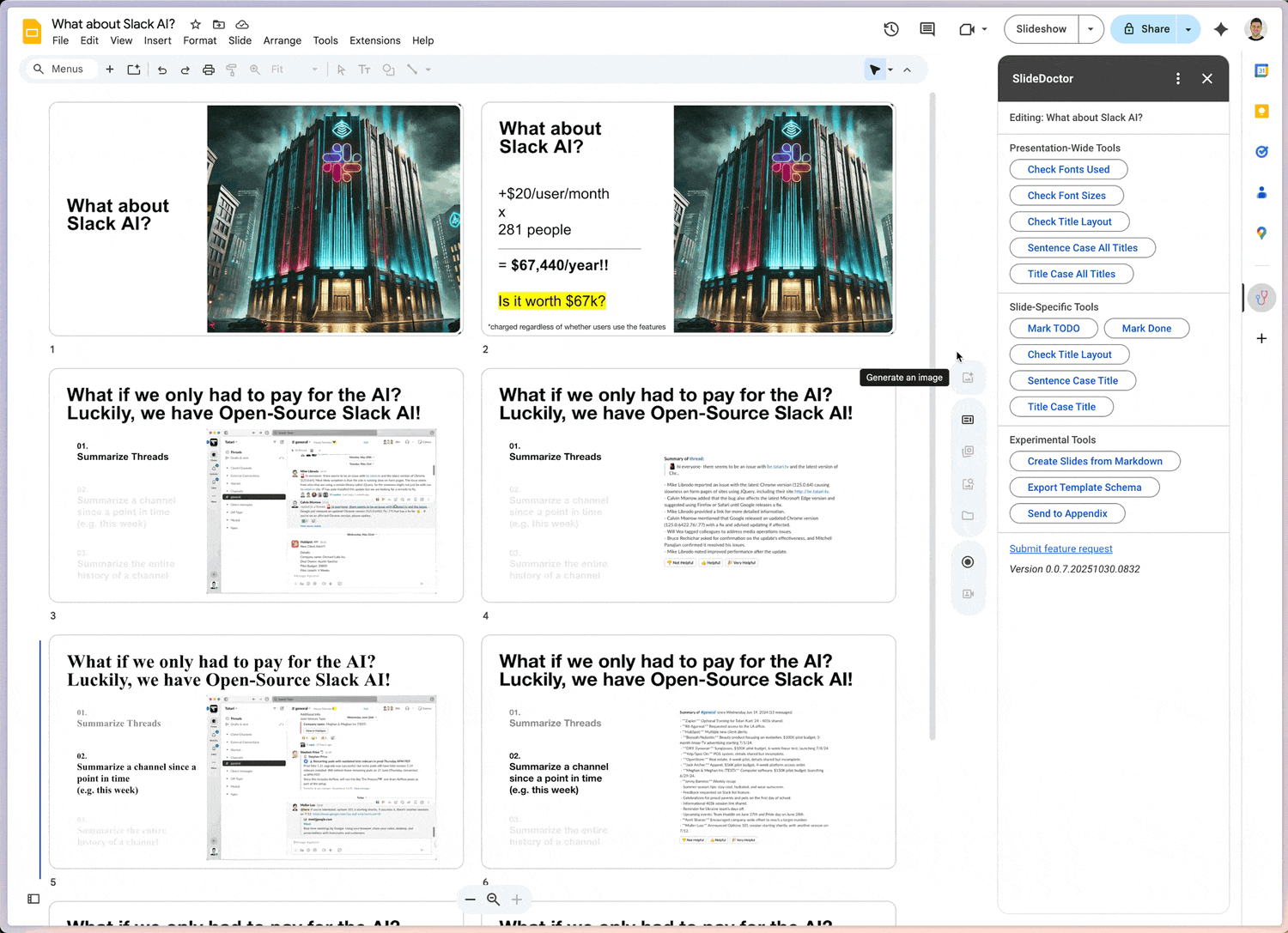Open version history clock icon
The image size is (1288, 933).
[x=891, y=29]
